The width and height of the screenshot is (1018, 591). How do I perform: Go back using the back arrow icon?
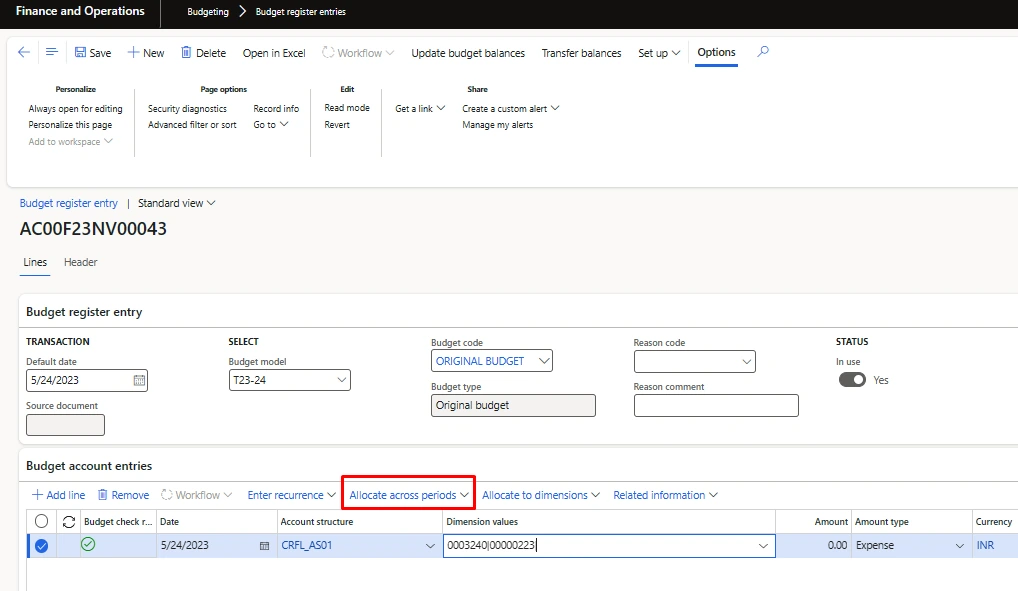(x=24, y=52)
